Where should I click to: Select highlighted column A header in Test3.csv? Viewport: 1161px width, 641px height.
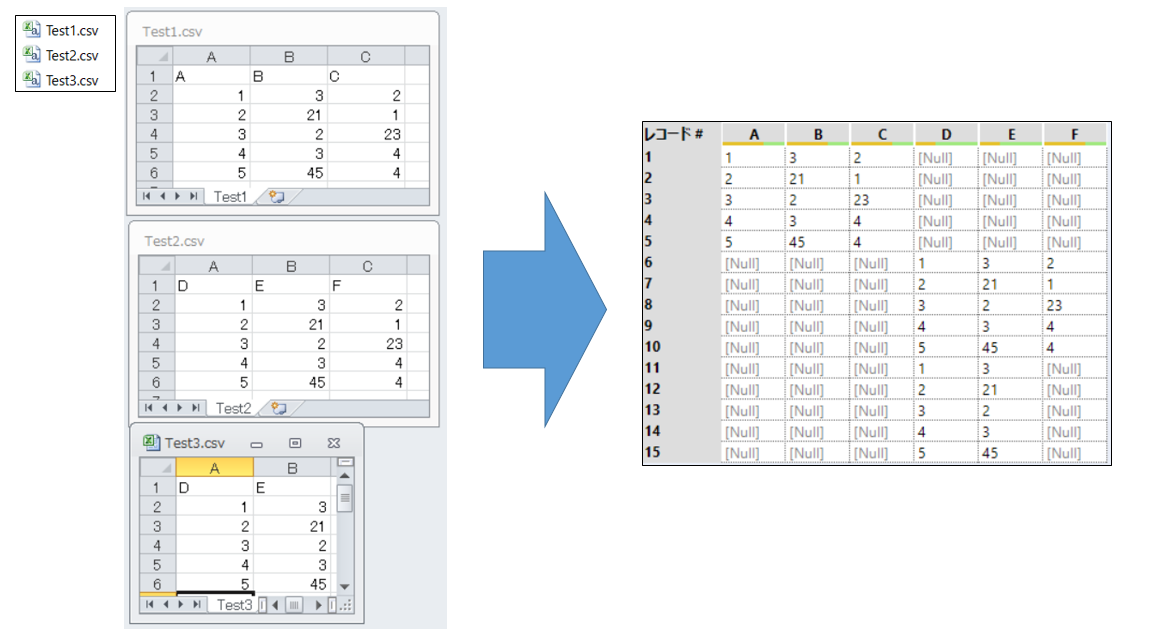point(214,467)
